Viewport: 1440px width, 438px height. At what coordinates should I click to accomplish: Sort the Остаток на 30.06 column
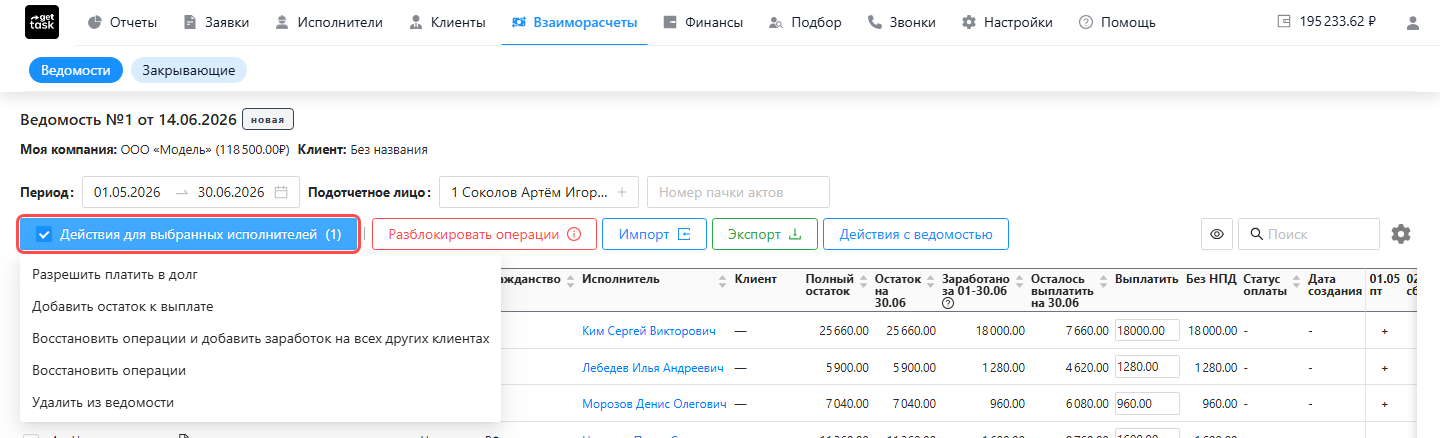point(932,280)
